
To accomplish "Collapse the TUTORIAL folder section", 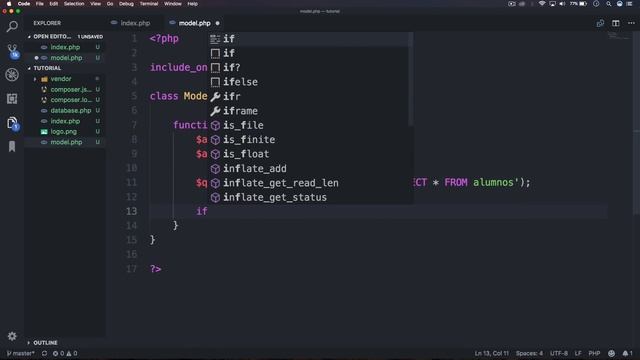I will click(x=65, y=68).
